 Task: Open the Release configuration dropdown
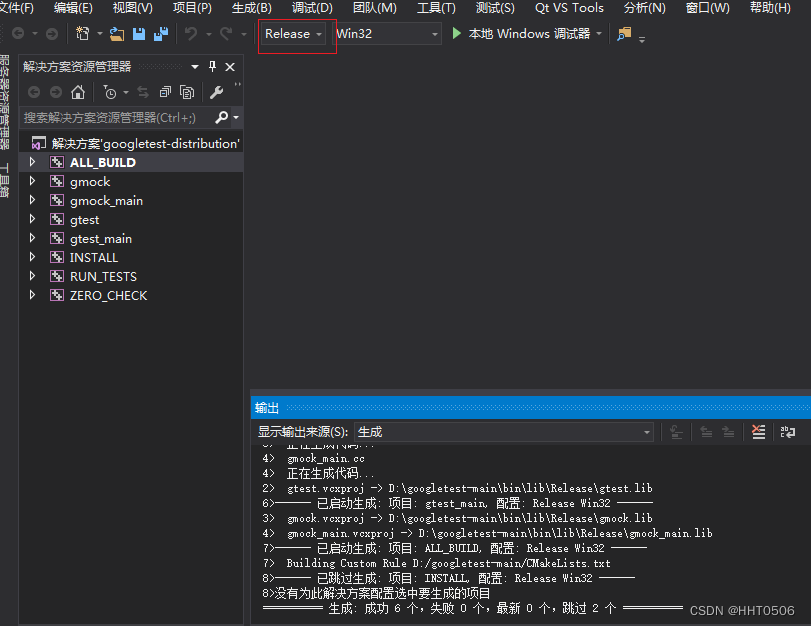click(x=293, y=34)
